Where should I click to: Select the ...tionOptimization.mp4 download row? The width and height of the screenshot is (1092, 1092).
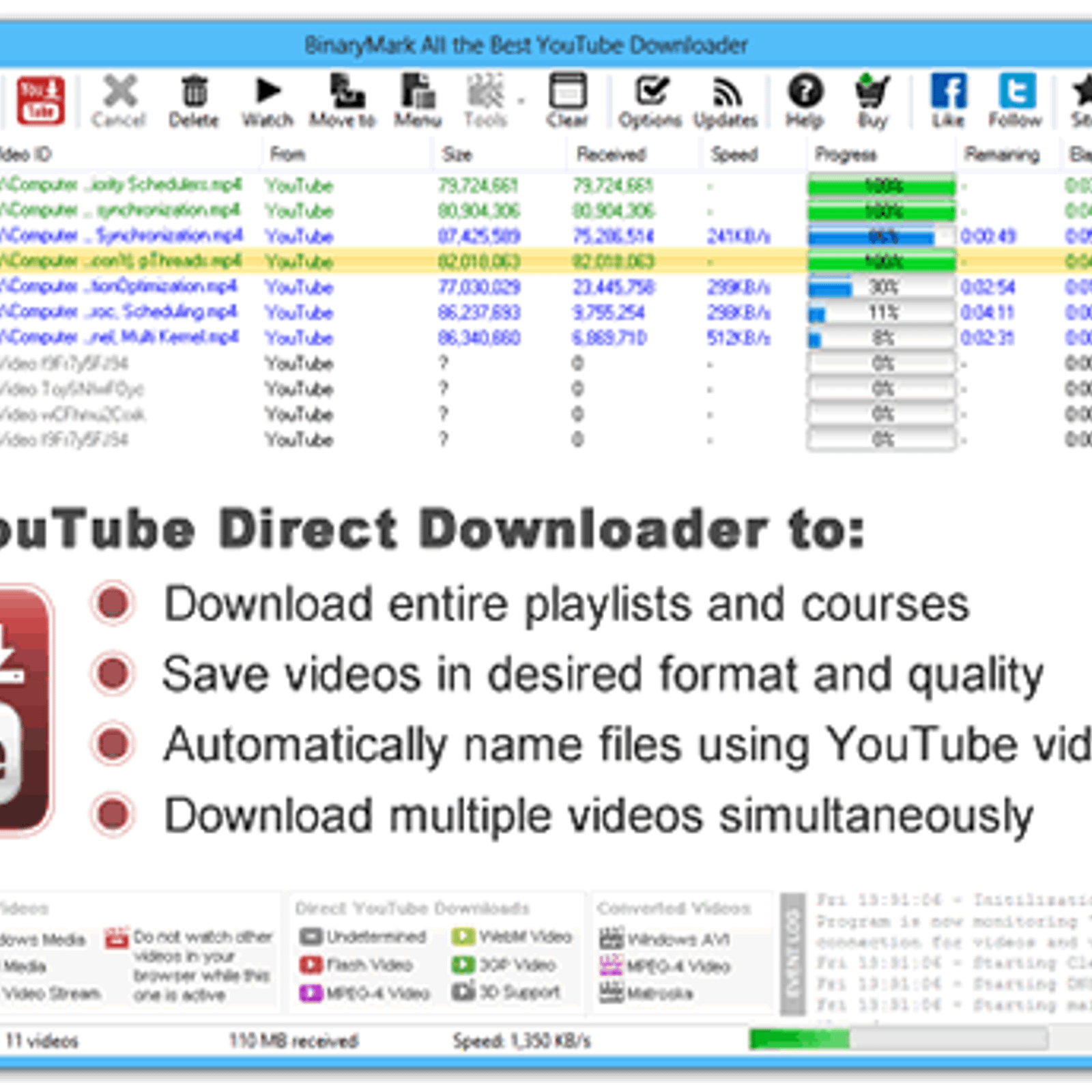coord(546,287)
